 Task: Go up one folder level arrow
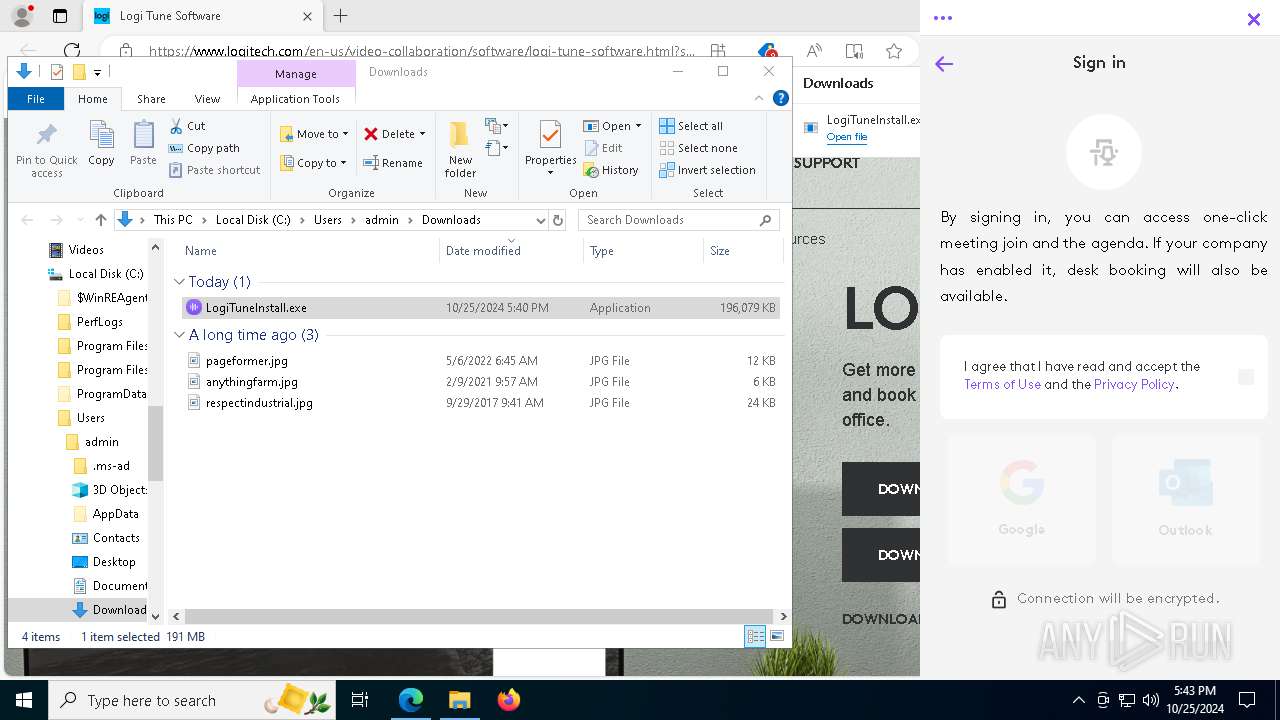pyautogui.click(x=100, y=220)
